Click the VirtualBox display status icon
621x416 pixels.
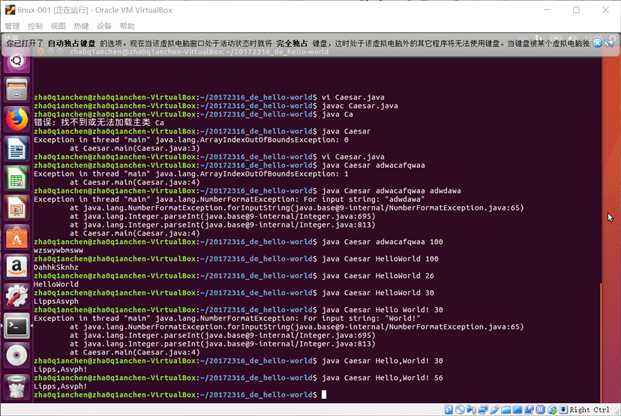pyautogui.click(x=517, y=410)
